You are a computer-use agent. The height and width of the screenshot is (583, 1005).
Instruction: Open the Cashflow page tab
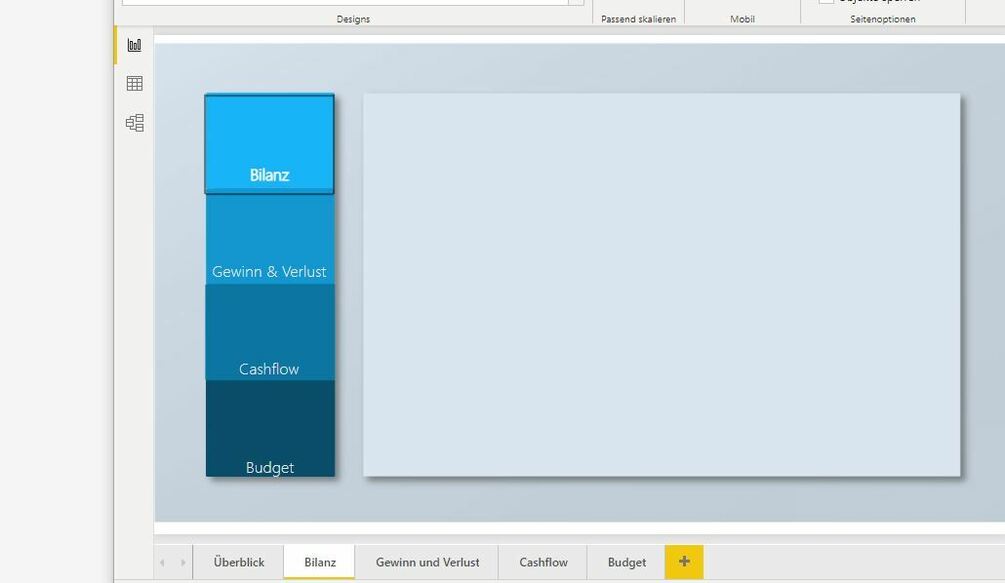pos(543,562)
